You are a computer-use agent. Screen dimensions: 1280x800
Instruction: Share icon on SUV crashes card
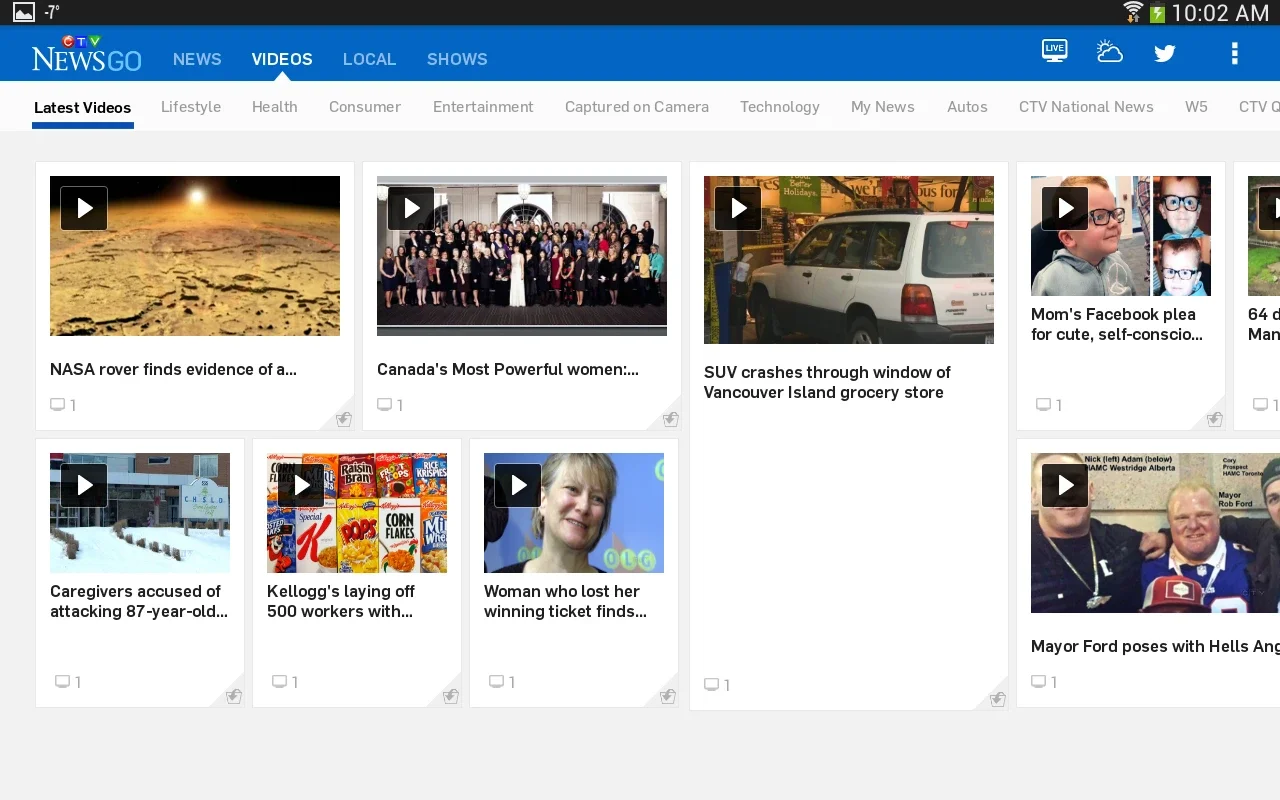(x=997, y=699)
